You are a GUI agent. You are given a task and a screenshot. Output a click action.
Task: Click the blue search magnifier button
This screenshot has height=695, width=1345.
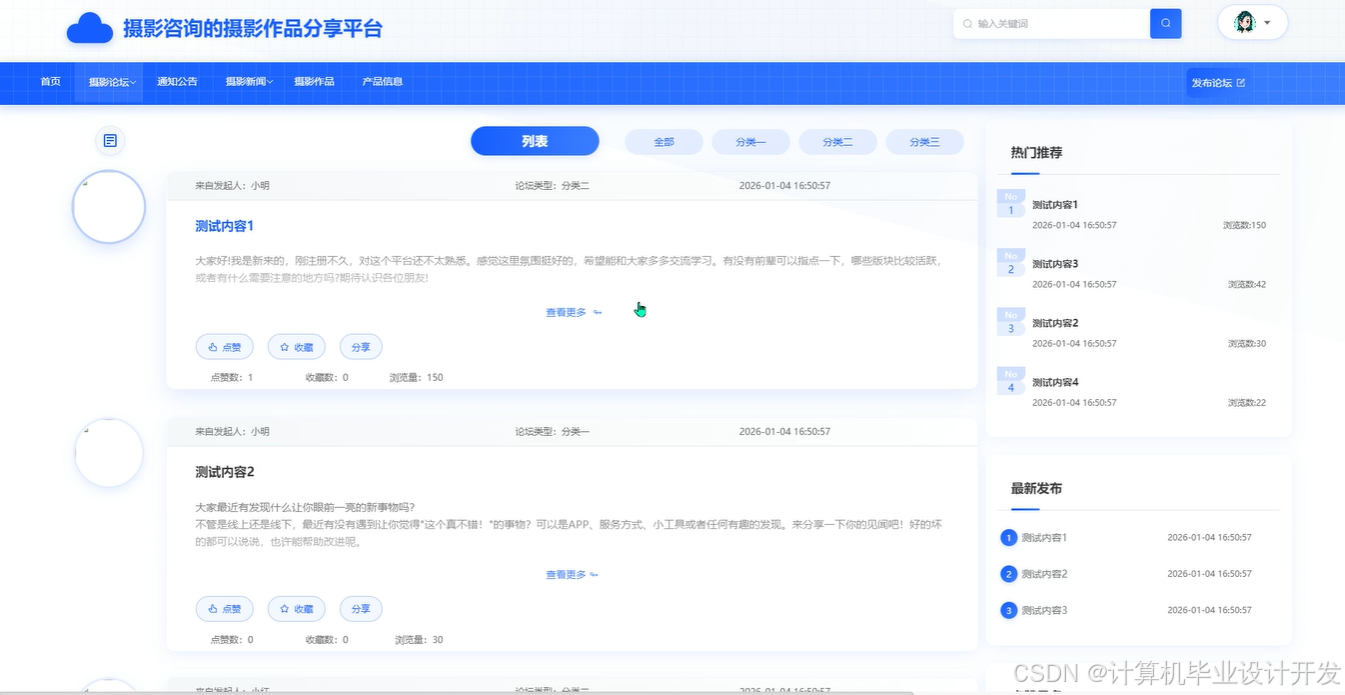click(1166, 24)
